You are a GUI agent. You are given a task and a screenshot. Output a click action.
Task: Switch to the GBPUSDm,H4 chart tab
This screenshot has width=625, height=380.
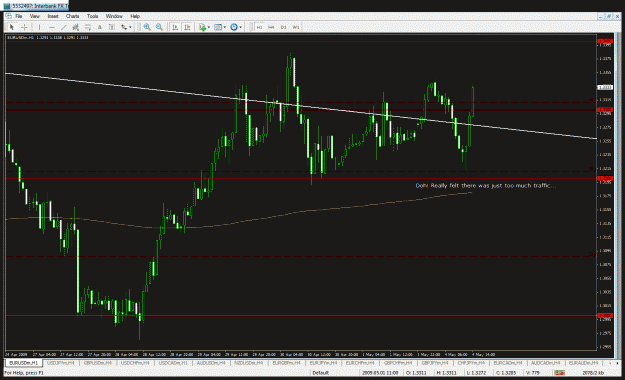pos(98,363)
